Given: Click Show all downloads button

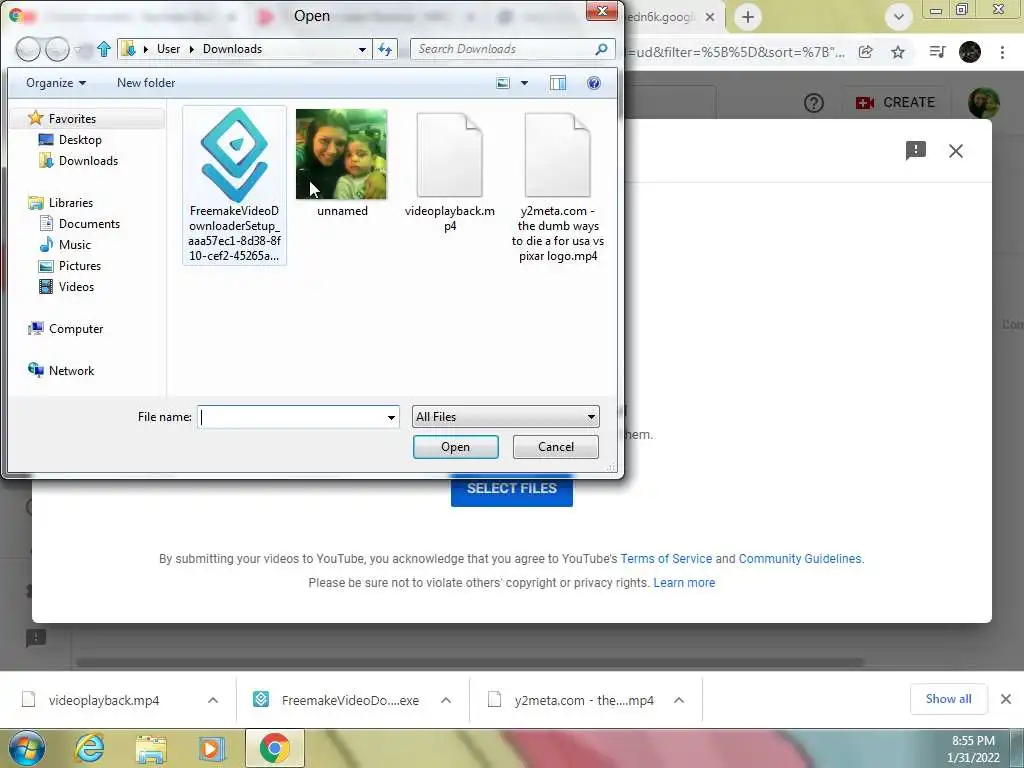Looking at the screenshot, I should [948, 699].
